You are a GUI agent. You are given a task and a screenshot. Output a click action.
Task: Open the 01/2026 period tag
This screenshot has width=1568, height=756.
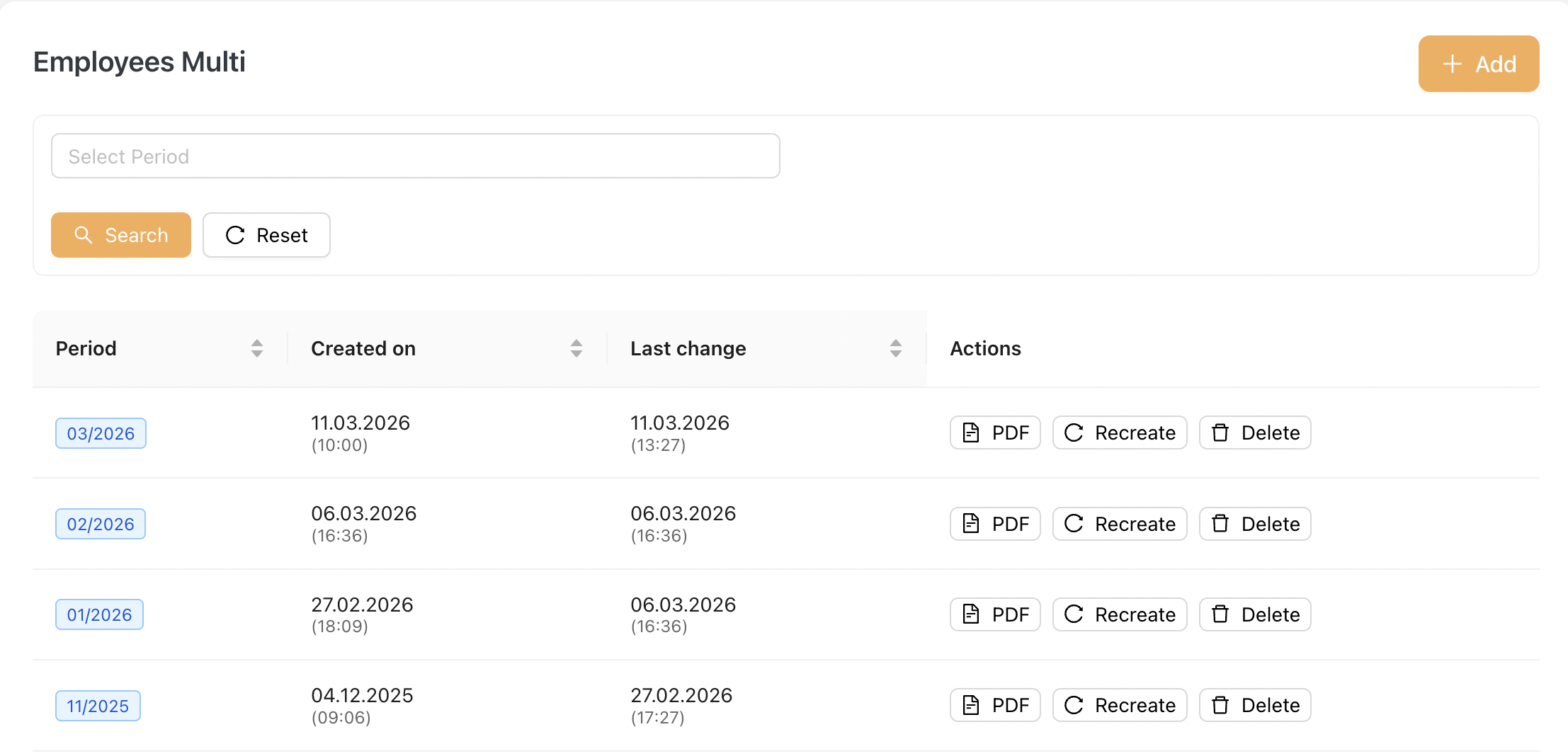point(99,614)
